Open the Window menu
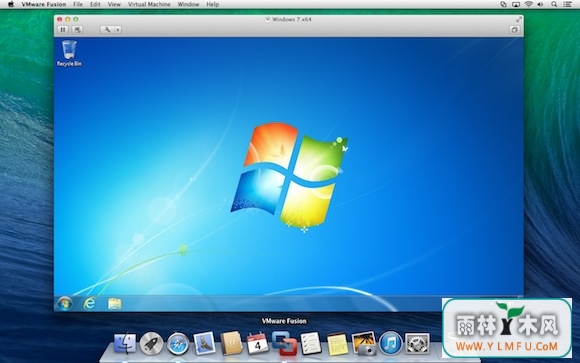 point(188,4)
